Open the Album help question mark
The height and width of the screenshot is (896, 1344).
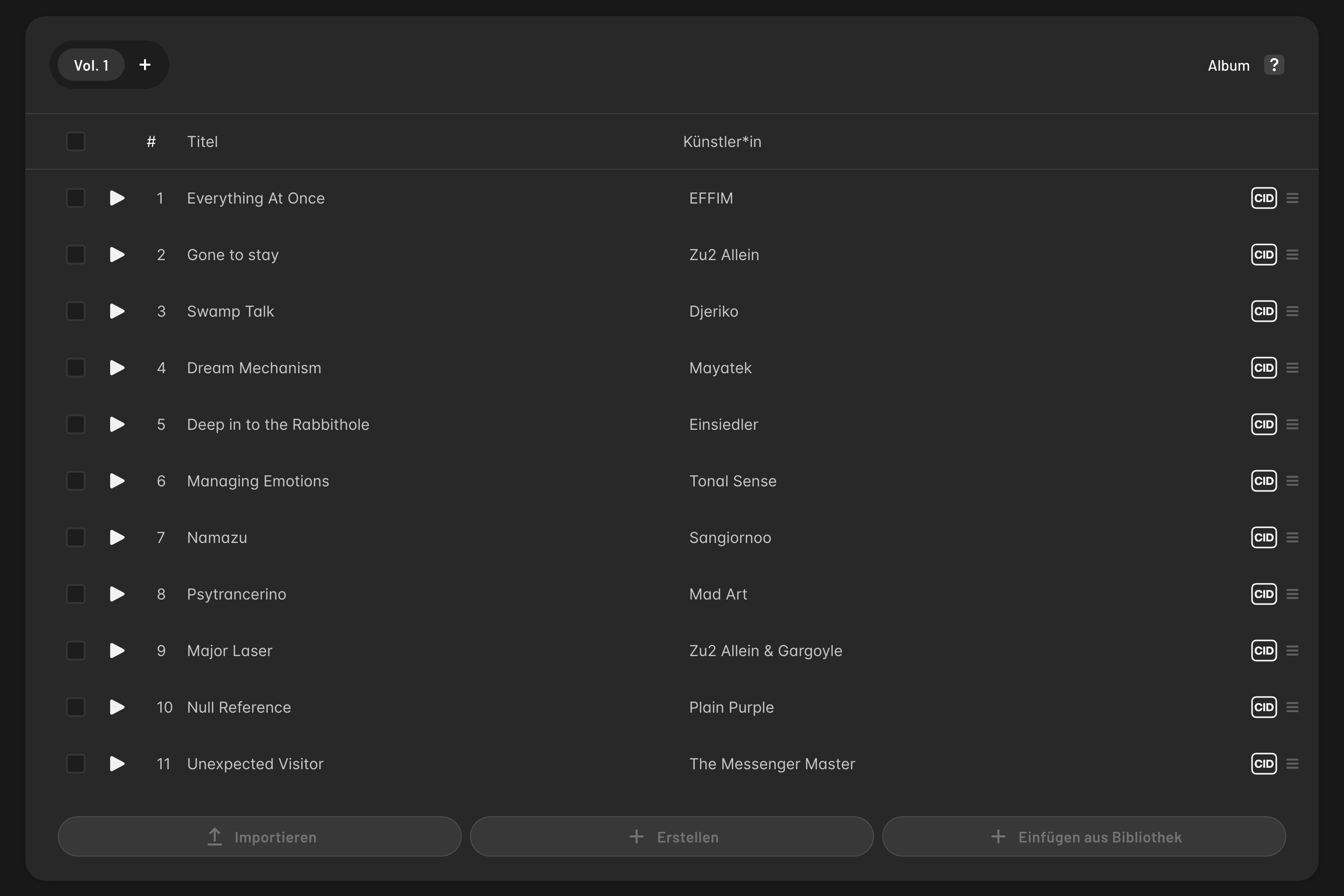[1274, 65]
